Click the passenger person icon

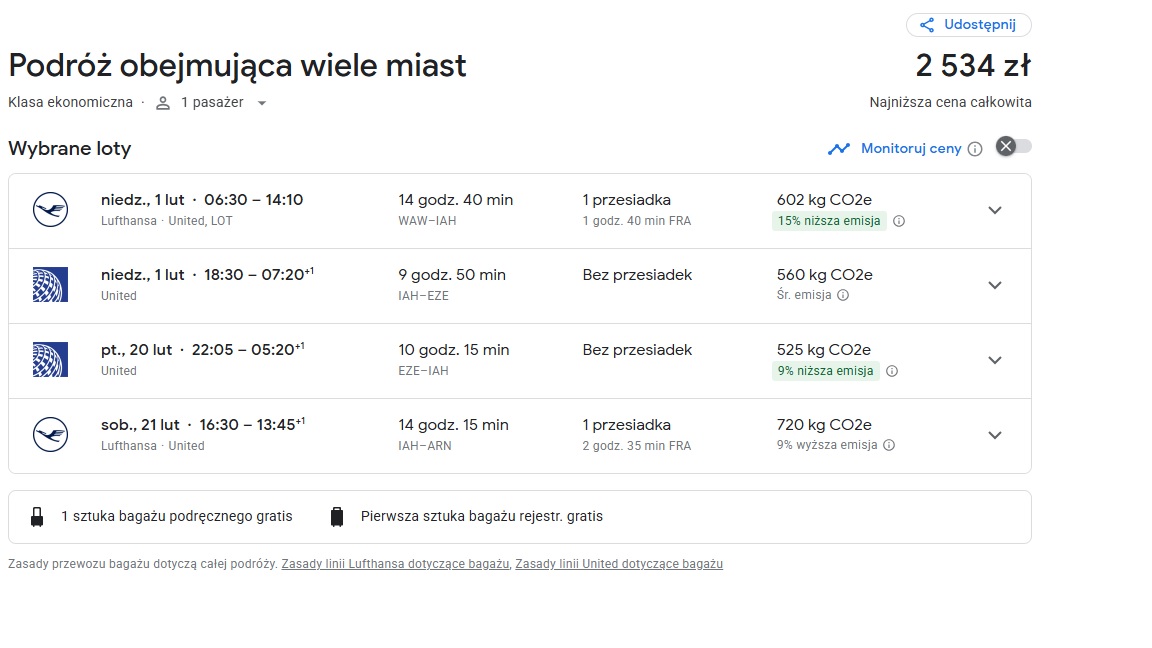point(163,104)
